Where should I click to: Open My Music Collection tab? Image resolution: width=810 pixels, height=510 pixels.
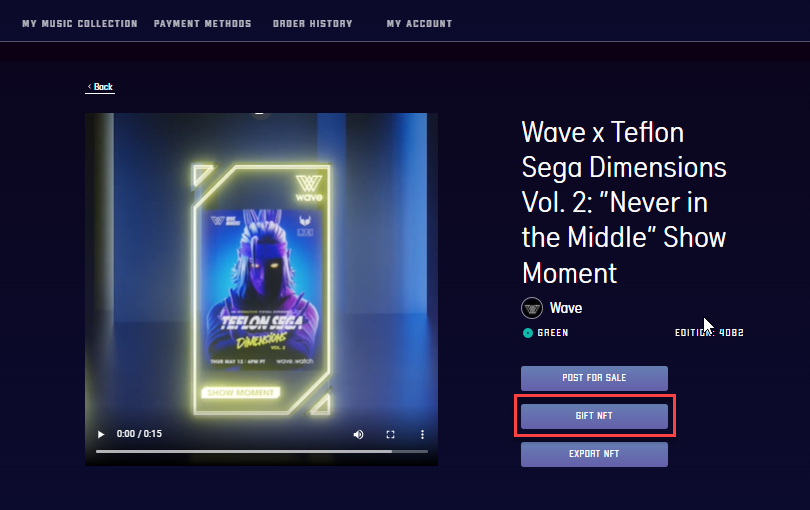coord(80,24)
